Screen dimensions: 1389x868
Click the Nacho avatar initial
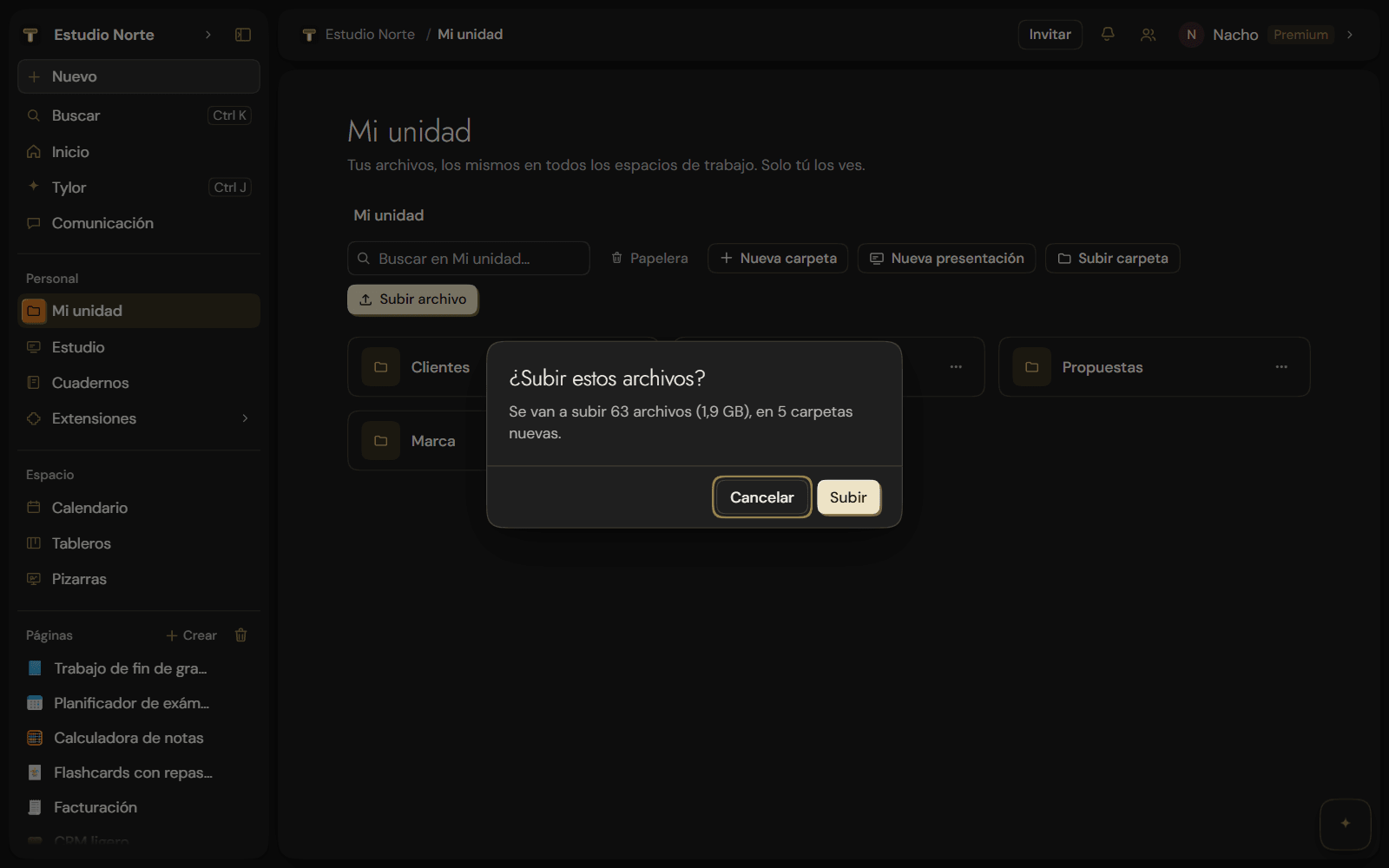1191,35
